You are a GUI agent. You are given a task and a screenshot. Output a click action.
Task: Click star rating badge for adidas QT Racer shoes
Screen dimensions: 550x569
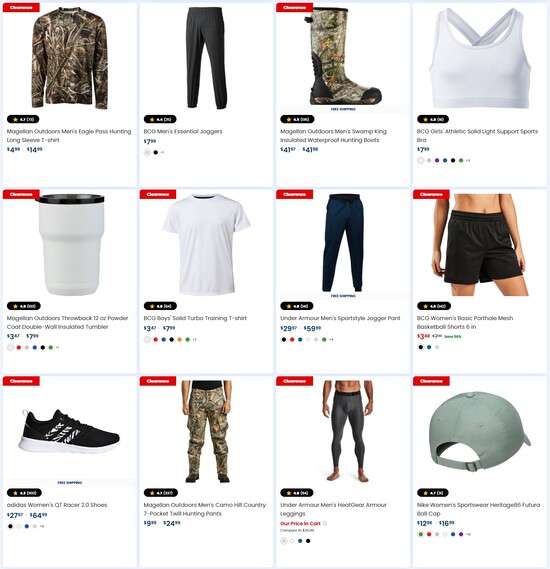point(24,493)
